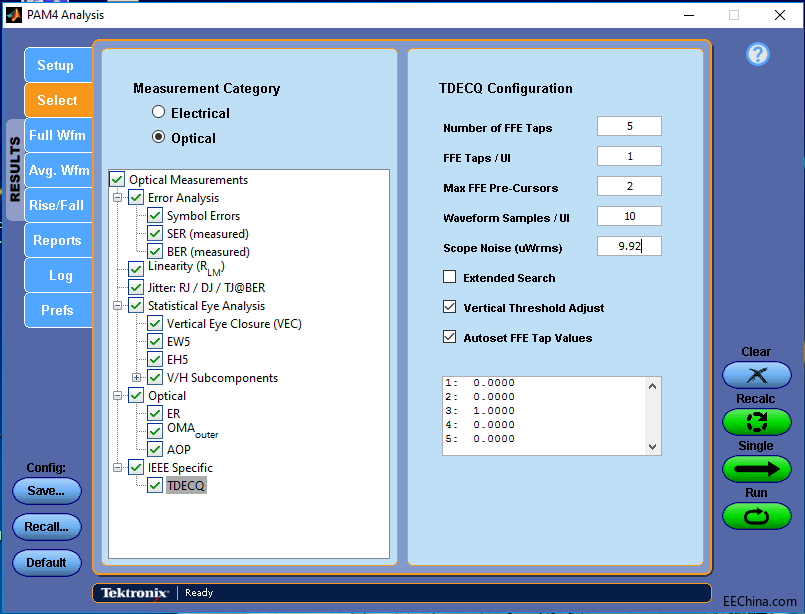Collapse the IEEE Specific node
Screen dimensions: 805x614
118,467
